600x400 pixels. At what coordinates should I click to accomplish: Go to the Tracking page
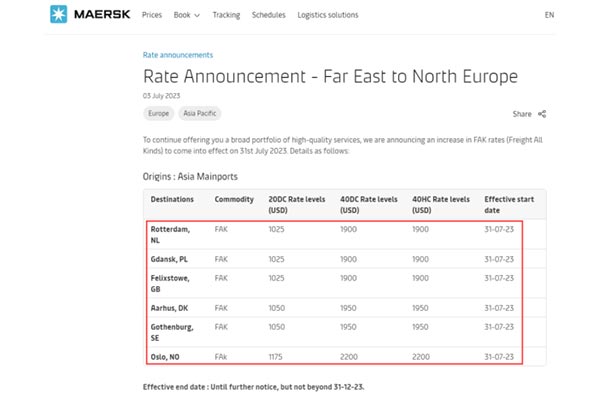click(x=226, y=15)
